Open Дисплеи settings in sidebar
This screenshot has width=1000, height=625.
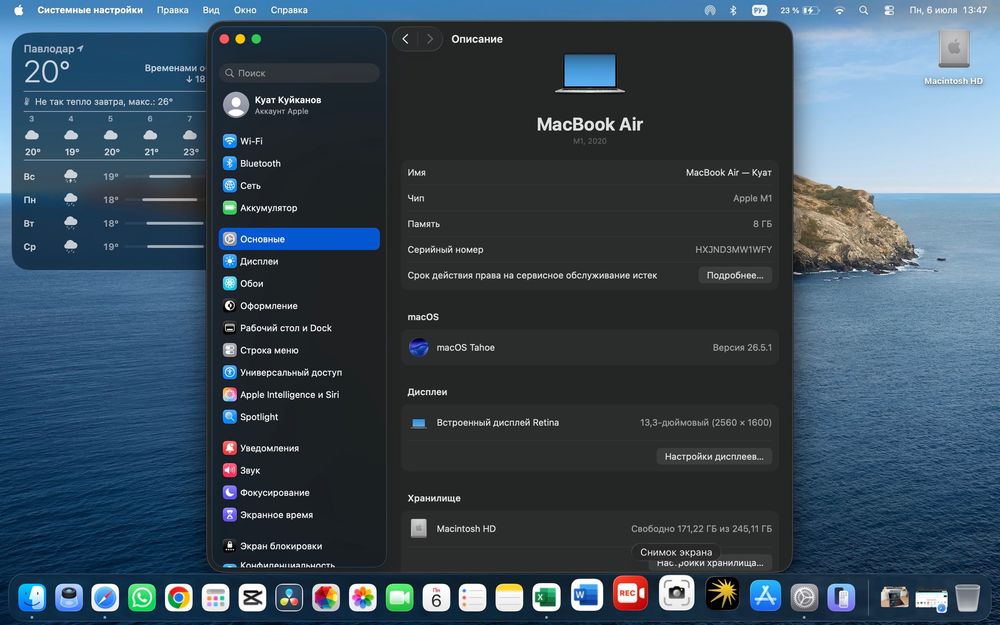pyautogui.click(x=299, y=261)
